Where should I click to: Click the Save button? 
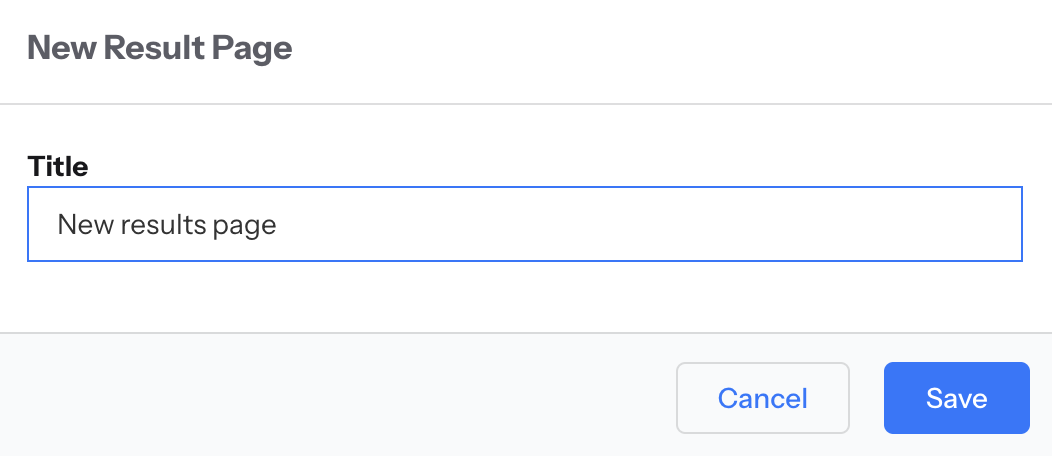956,398
